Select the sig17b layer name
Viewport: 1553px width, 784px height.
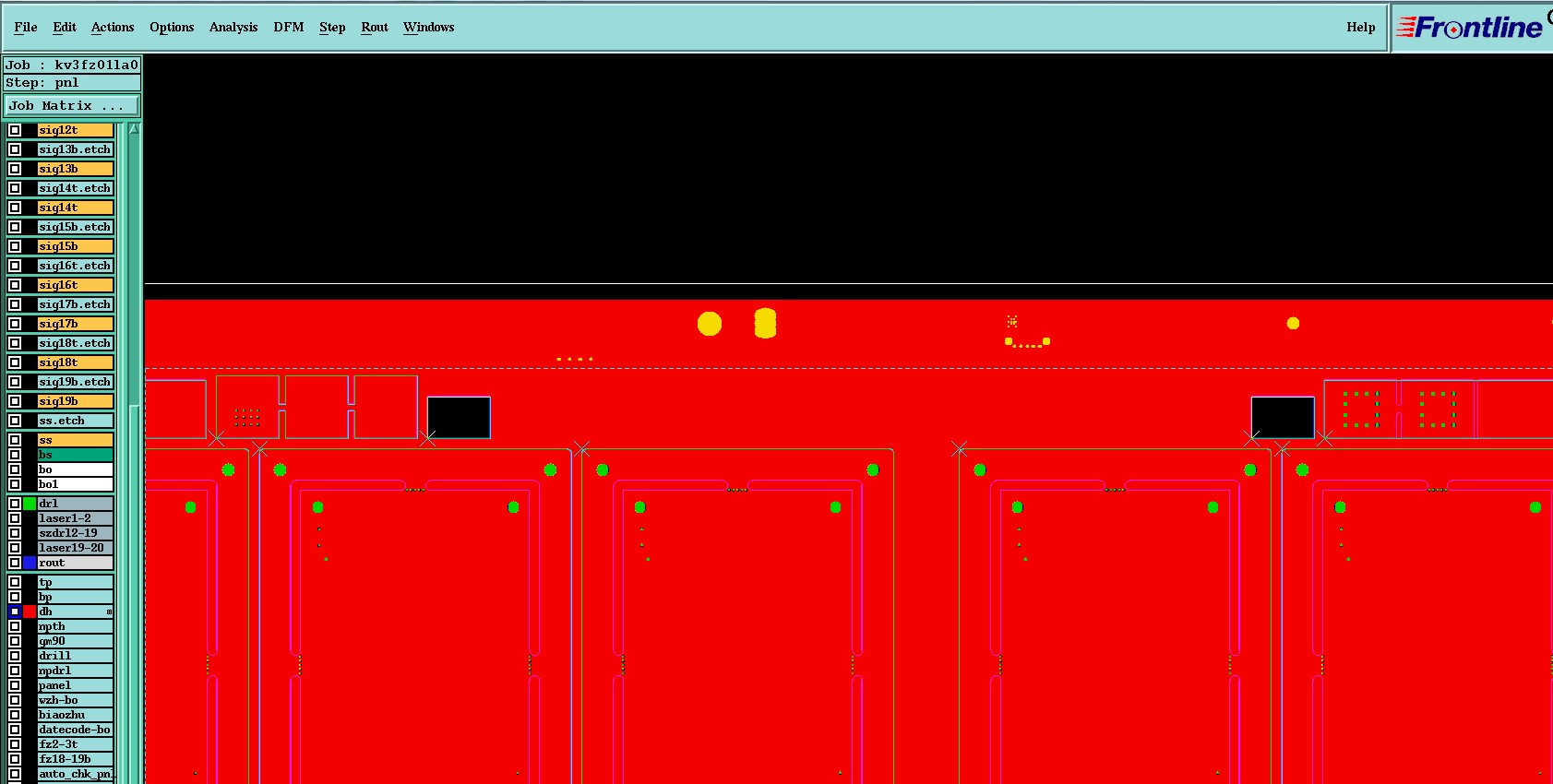pos(76,324)
